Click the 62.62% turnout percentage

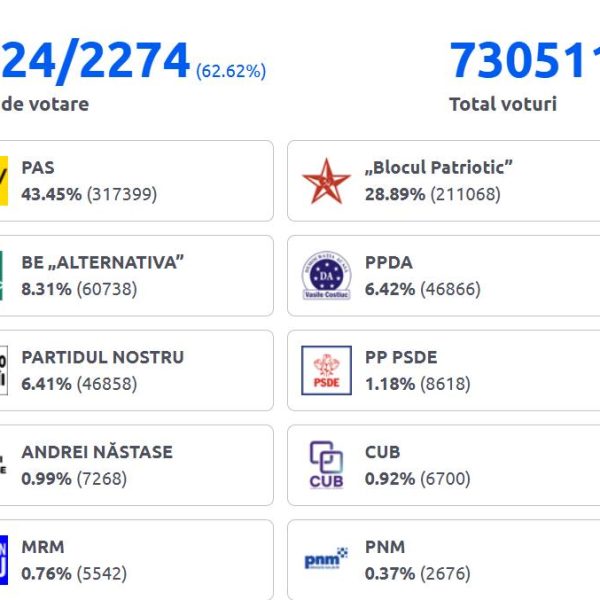coord(231,71)
